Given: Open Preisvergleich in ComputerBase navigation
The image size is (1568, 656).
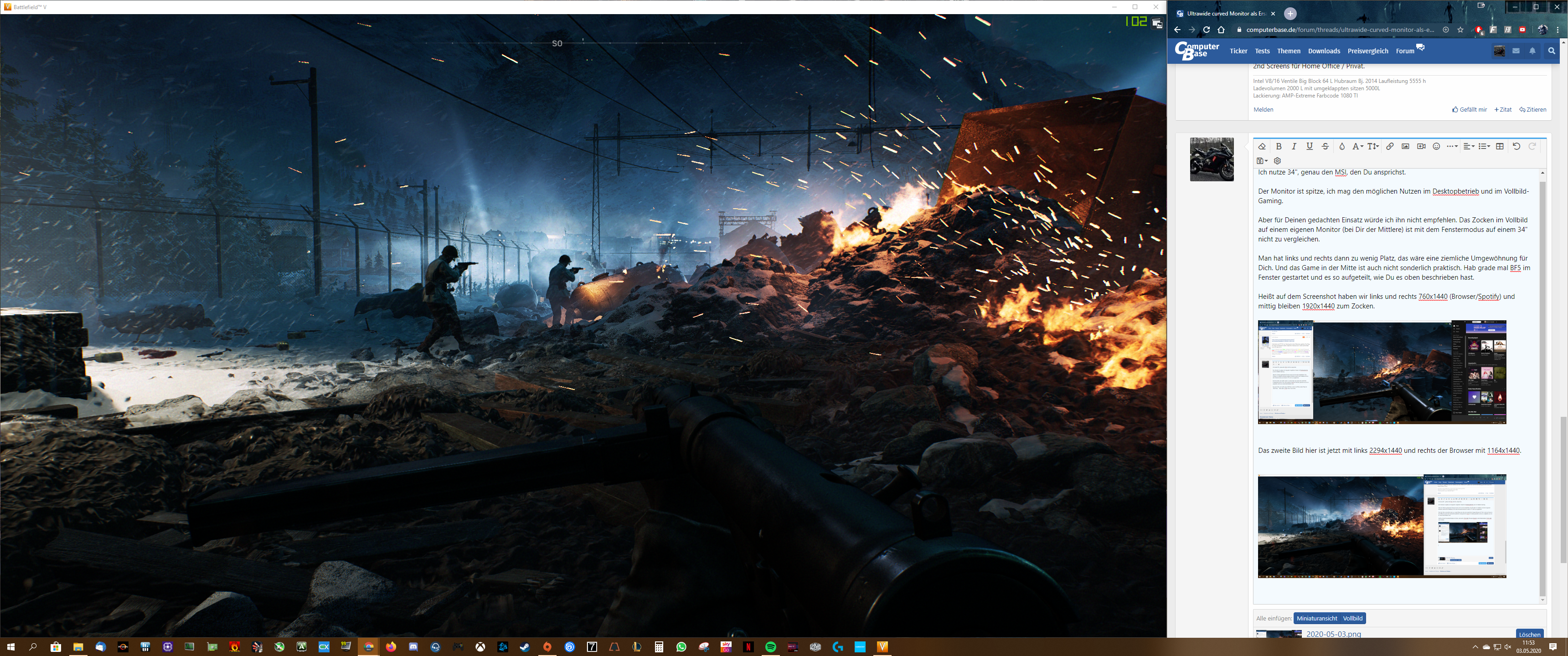Looking at the screenshot, I should (x=1368, y=51).
